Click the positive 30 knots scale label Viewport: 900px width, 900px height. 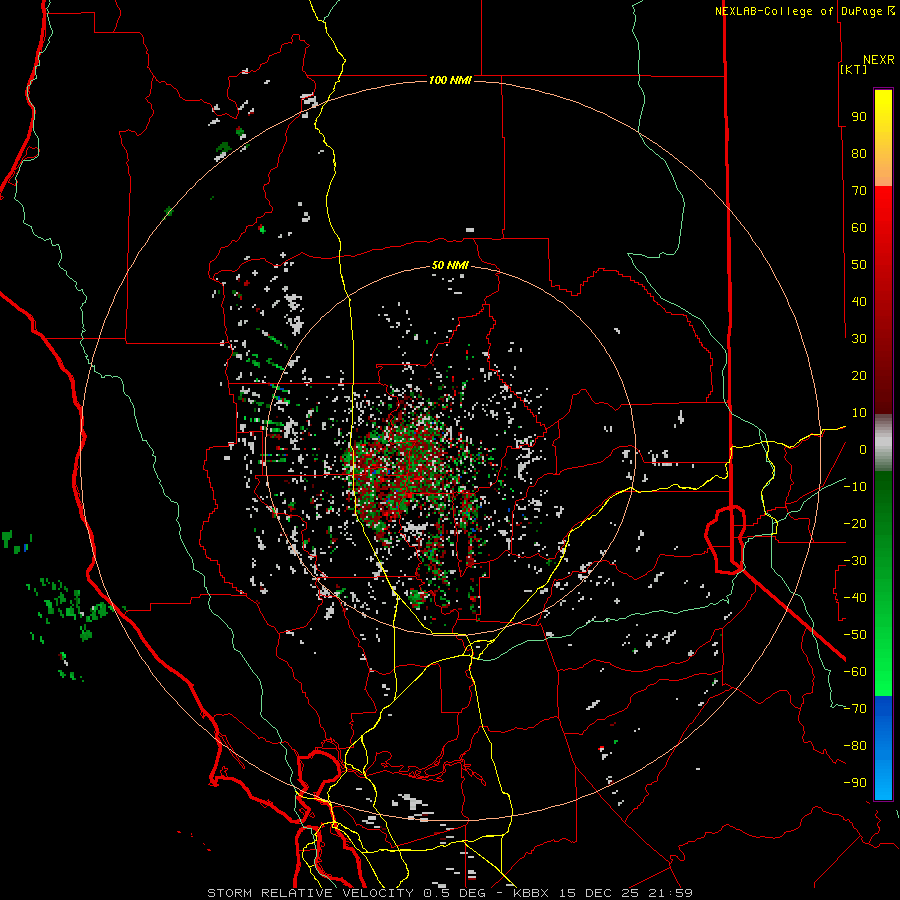tap(859, 339)
